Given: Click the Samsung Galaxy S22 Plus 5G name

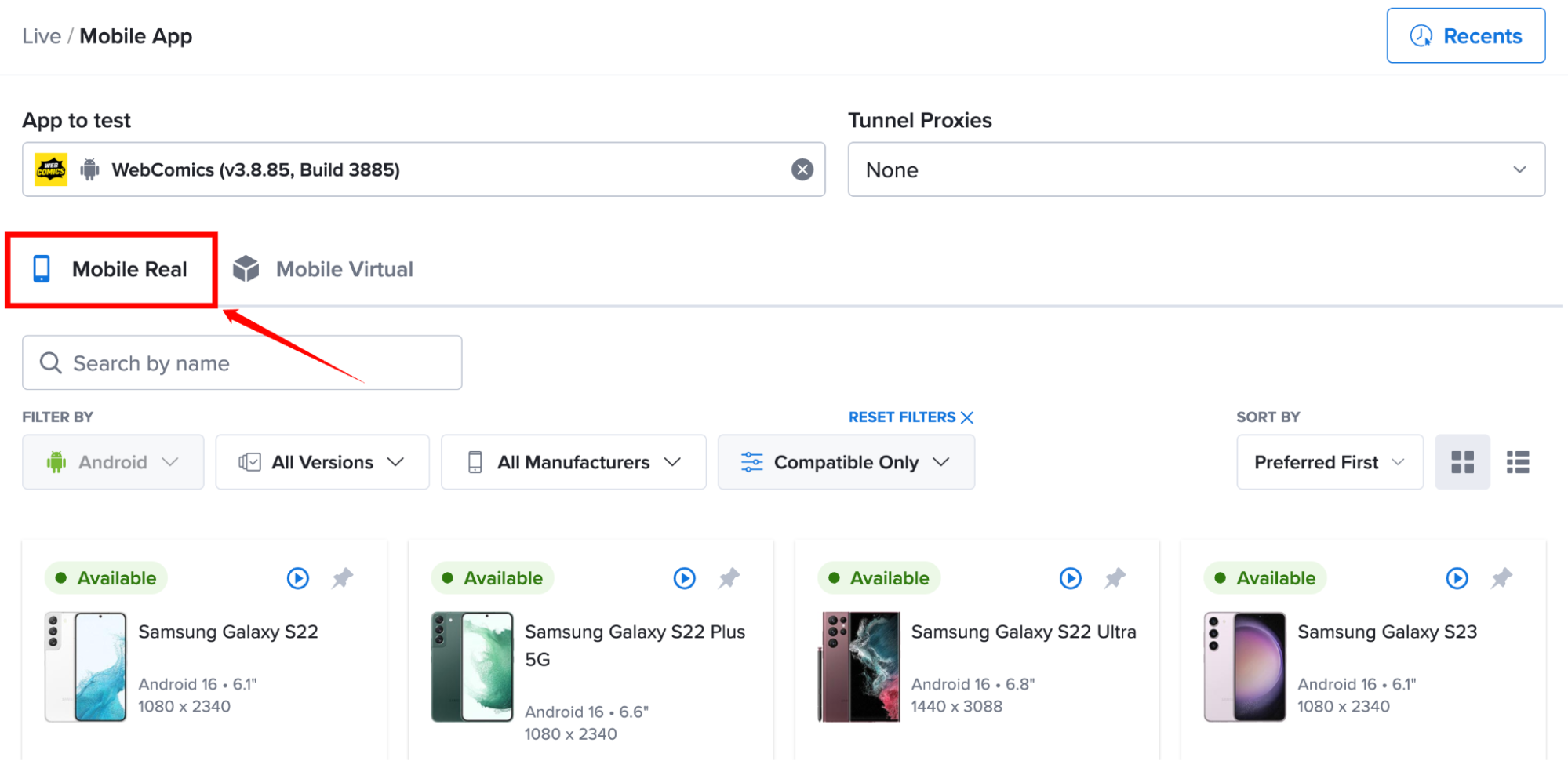Looking at the screenshot, I should (x=635, y=645).
